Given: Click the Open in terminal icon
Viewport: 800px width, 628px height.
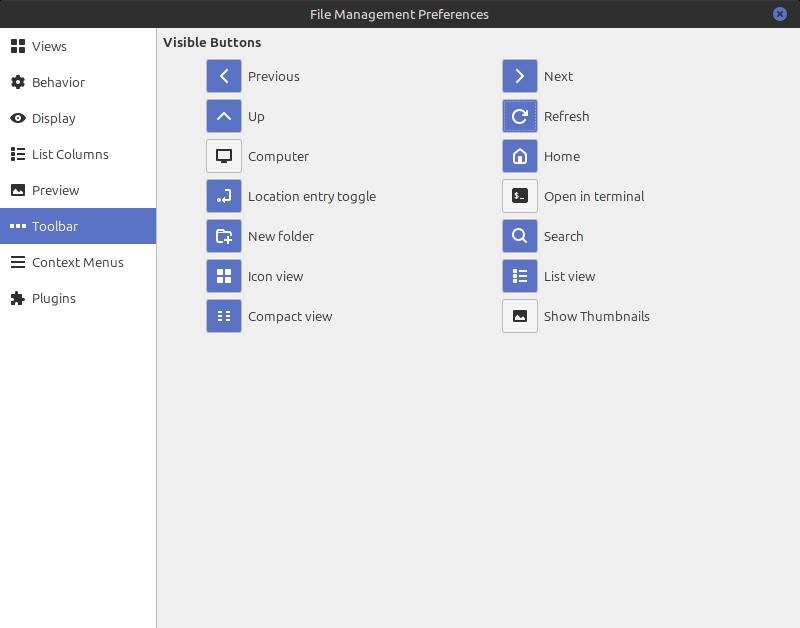Looking at the screenshot, I should coord(519,196).
